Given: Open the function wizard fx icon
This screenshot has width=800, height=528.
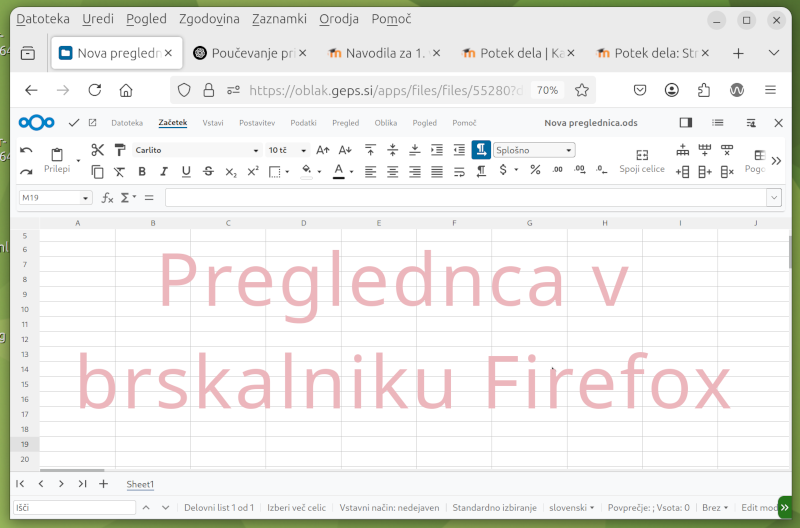Looking at the screenshot, I should pos(107,198).
